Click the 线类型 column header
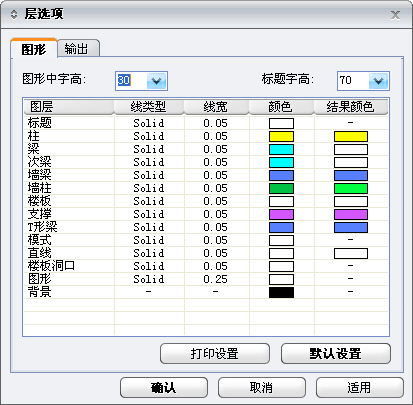 coord(149,107)
